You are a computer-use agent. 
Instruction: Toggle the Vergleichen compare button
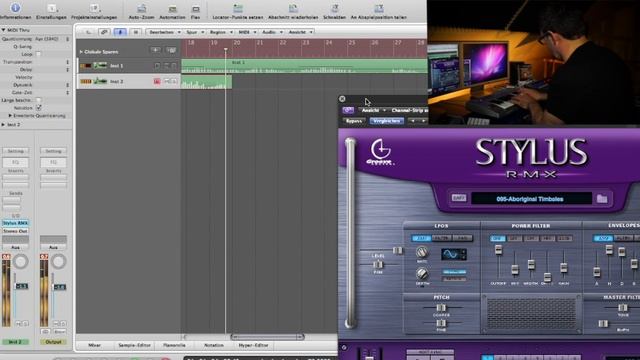[x=387, y=121]
